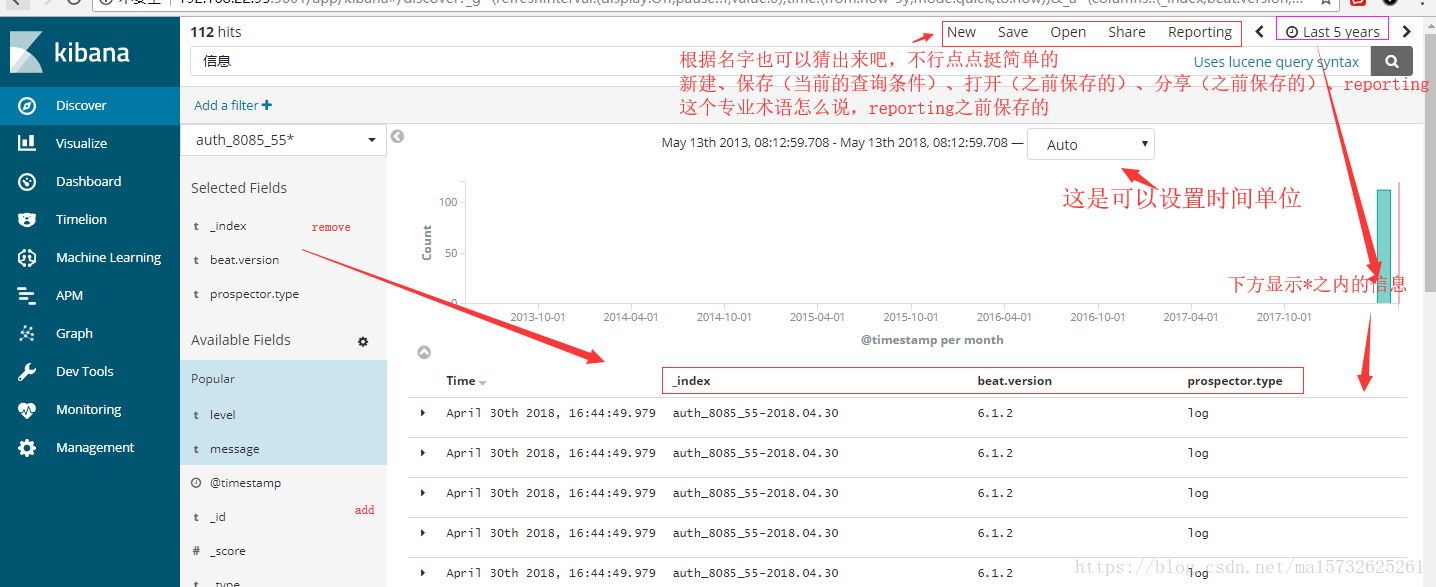
Task: Open Available Fields settings gear
Action: [363, 341]
